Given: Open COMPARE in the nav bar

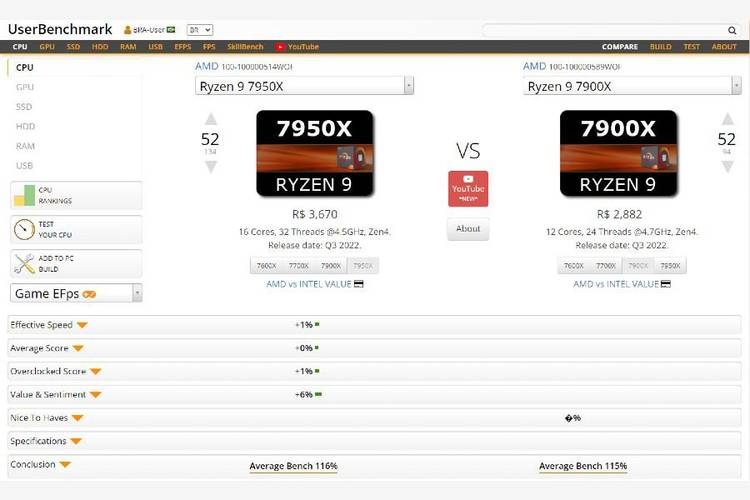Looking at the screenshot, I should pyautogui.click(x=620, y=46).
